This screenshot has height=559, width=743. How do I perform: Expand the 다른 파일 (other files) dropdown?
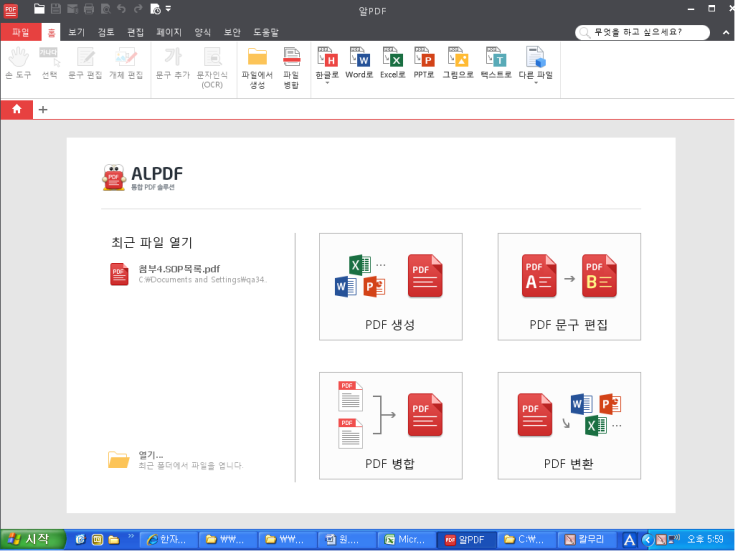536,84
